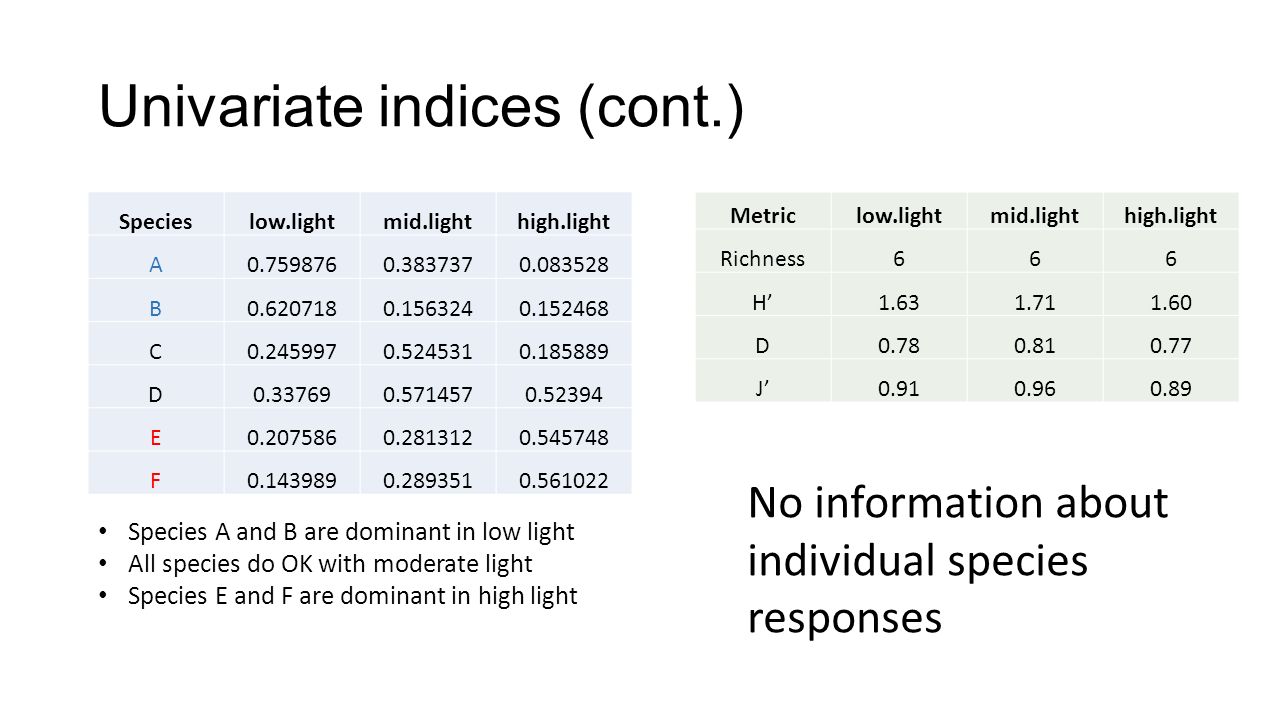Click bullet 'All species do OK with moderate light'
This screenshot has width=1280, height=720.
(330, 564)
